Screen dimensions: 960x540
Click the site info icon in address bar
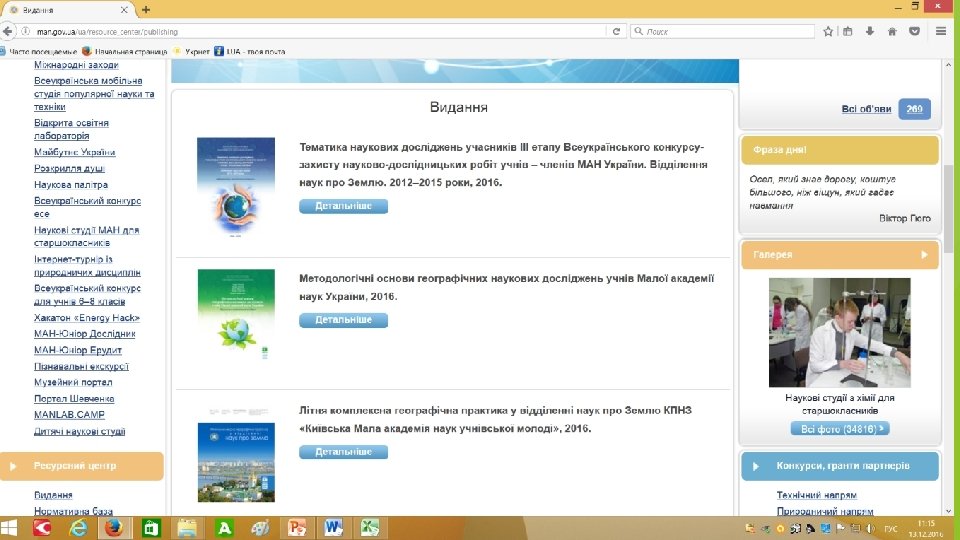(26, 31)
